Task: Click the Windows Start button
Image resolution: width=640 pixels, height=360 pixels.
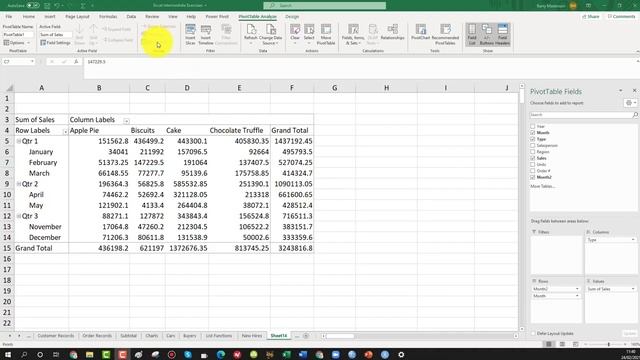Action: [x=8, y=354]
